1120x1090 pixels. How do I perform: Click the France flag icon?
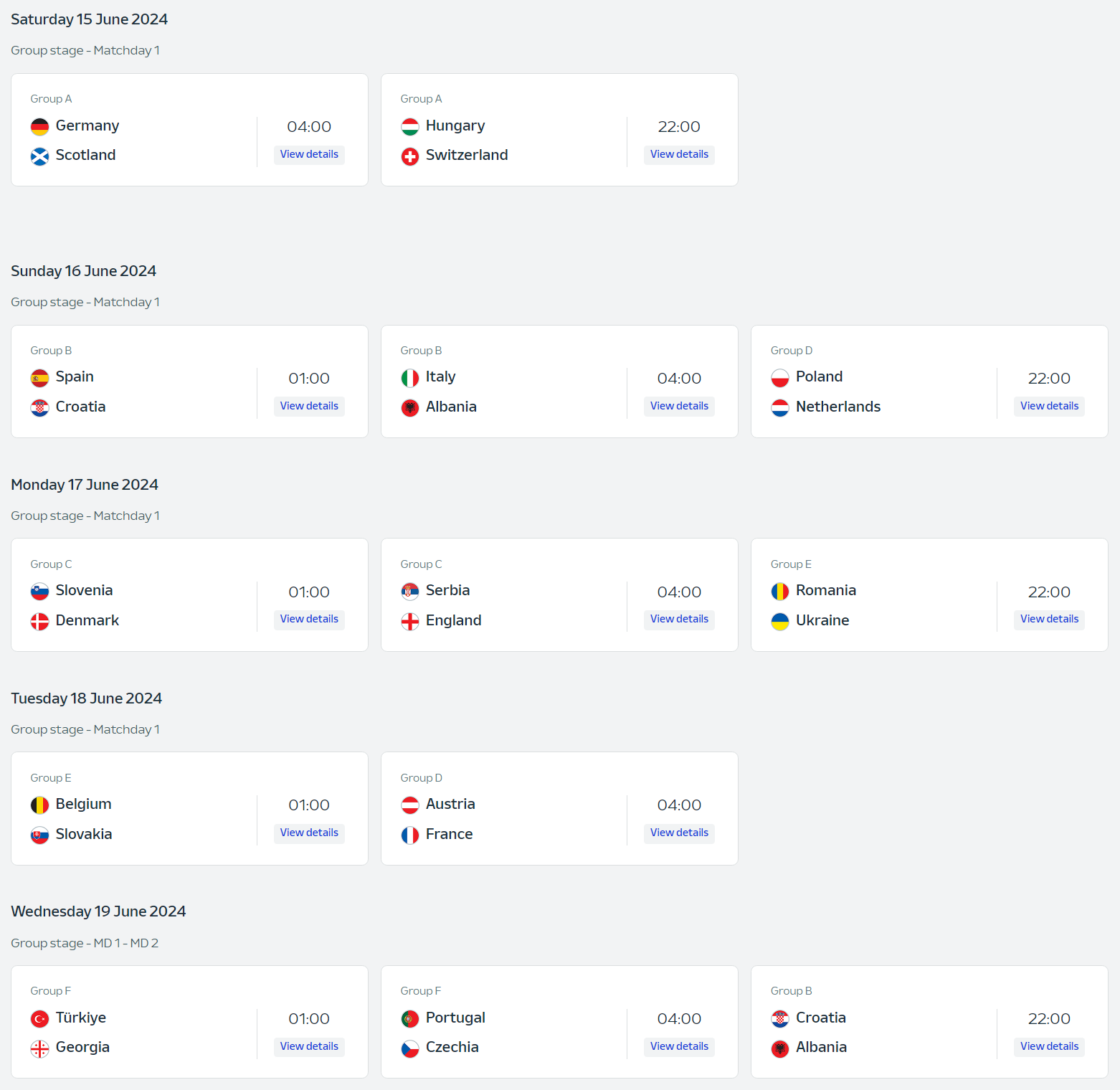(x=410, y=835)
